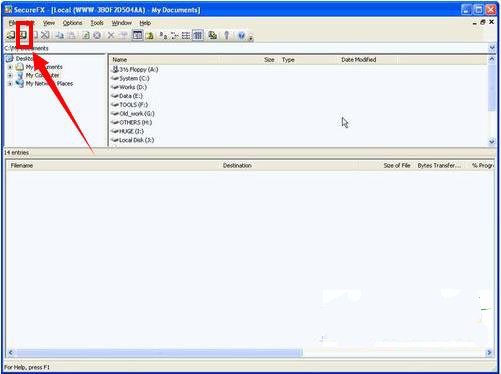
Task: Select the OTHERS (H:) drive
Action: (x=132, y=122)
